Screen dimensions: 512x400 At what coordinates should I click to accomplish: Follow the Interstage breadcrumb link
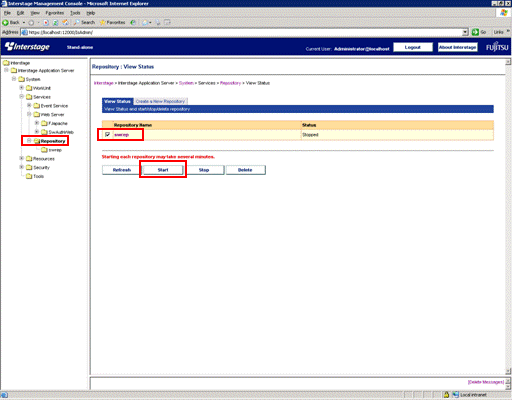click(104, 83)
